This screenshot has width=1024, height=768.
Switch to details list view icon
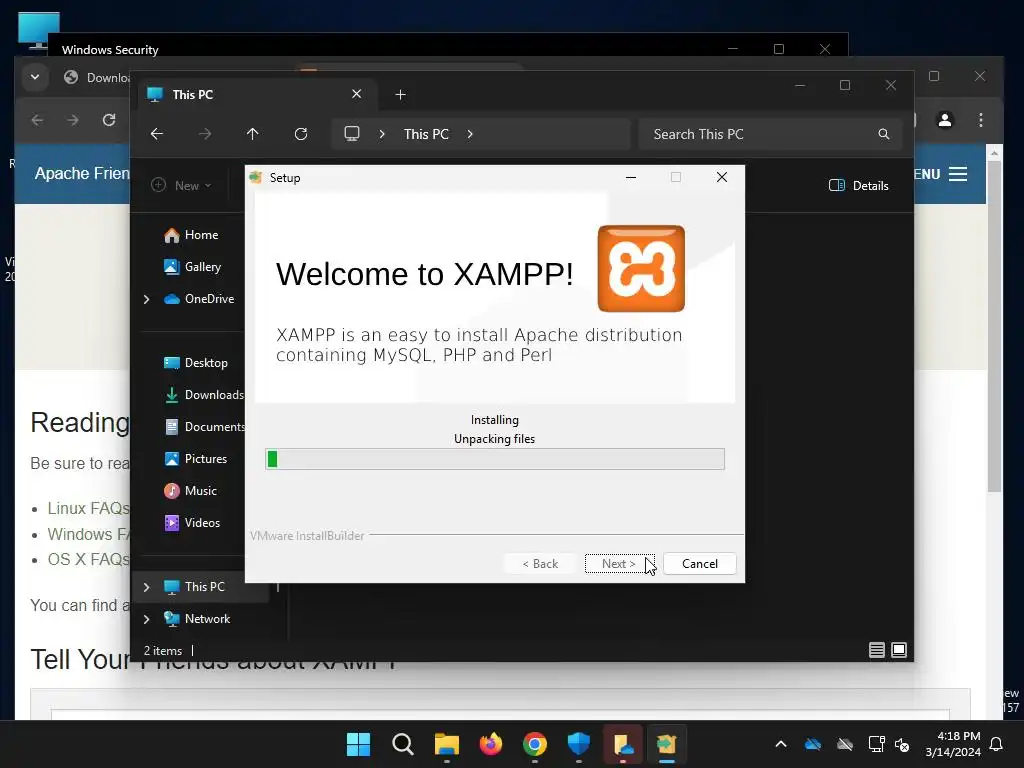[877, 650]
